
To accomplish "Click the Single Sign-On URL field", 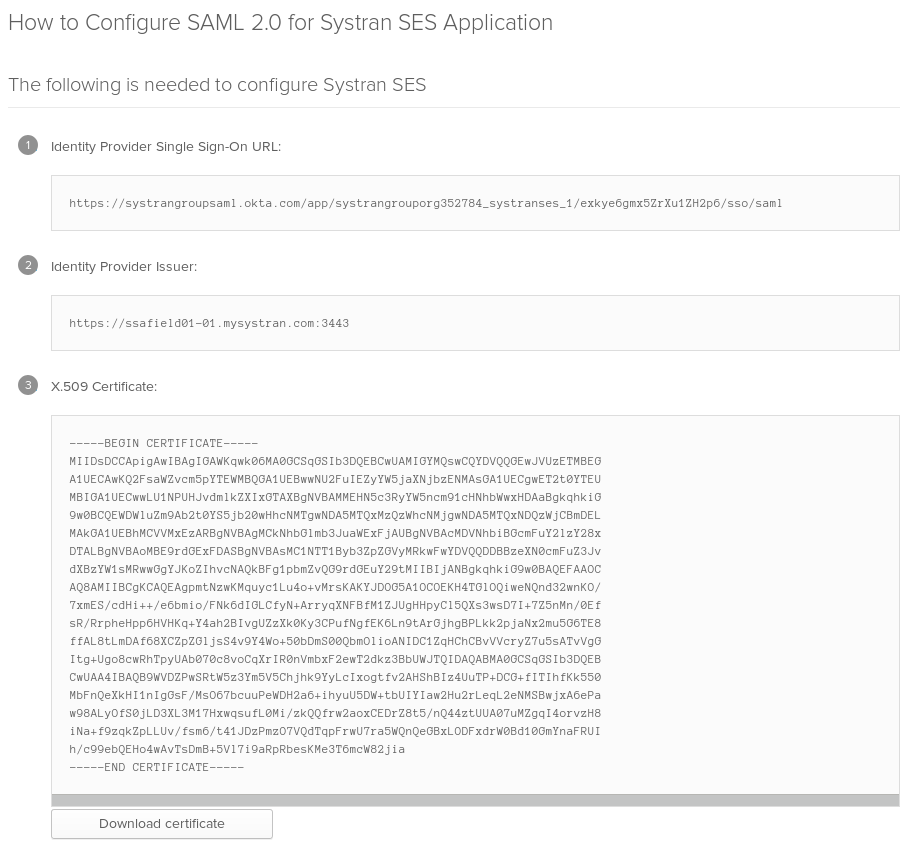I will [475, 203].
